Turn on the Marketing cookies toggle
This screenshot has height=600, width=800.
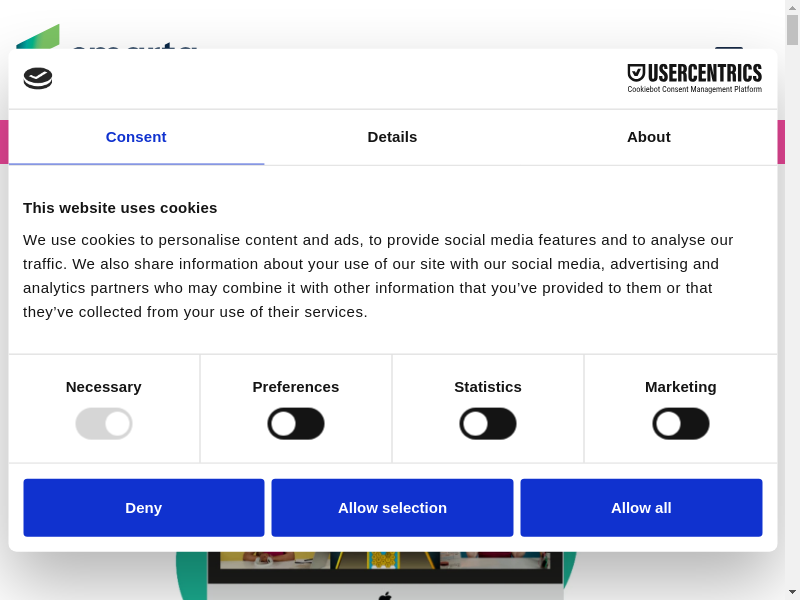[681, 423]
